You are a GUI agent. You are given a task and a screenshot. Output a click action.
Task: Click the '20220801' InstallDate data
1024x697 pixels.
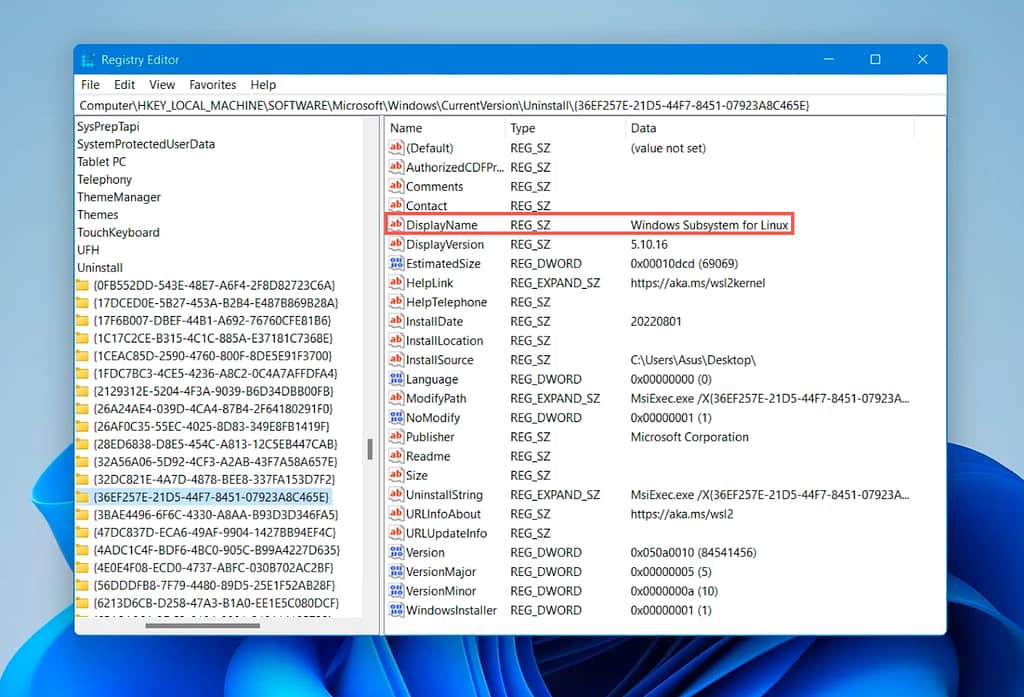(656, 321)
